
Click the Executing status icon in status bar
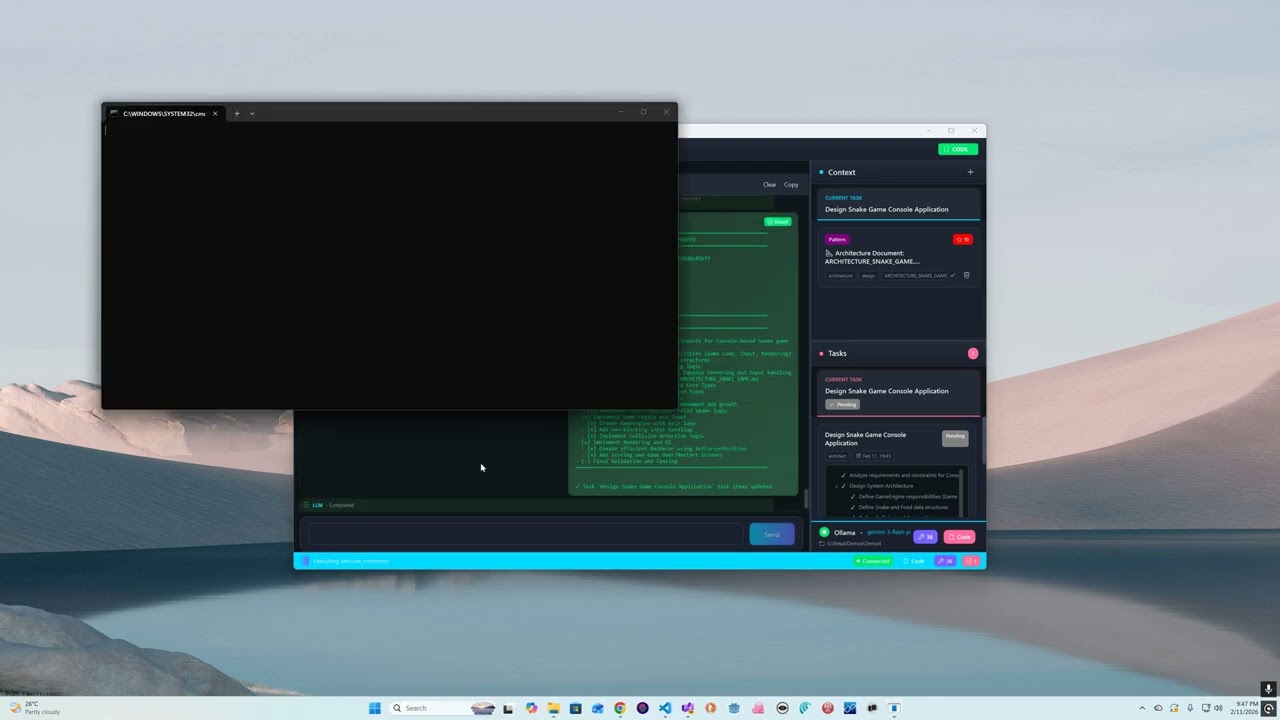(x=306, y=561)
